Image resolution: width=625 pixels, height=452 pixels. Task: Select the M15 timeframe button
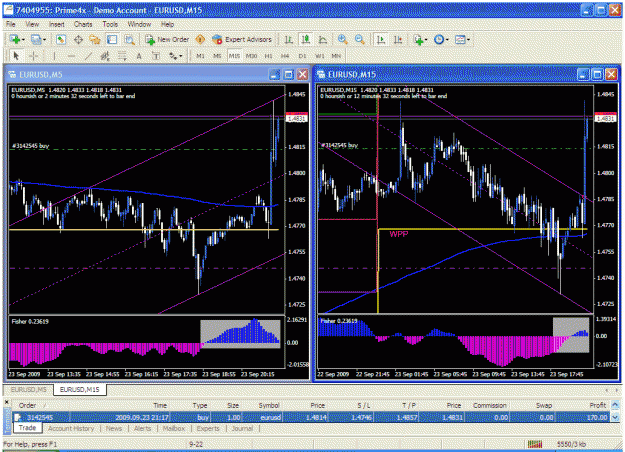234,56
